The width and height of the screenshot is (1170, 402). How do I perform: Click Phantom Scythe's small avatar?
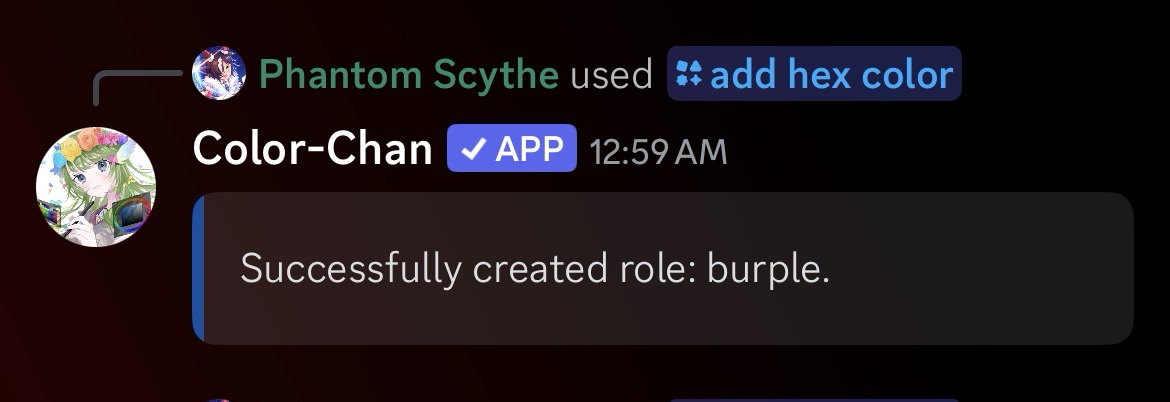[x=218, y=73]
